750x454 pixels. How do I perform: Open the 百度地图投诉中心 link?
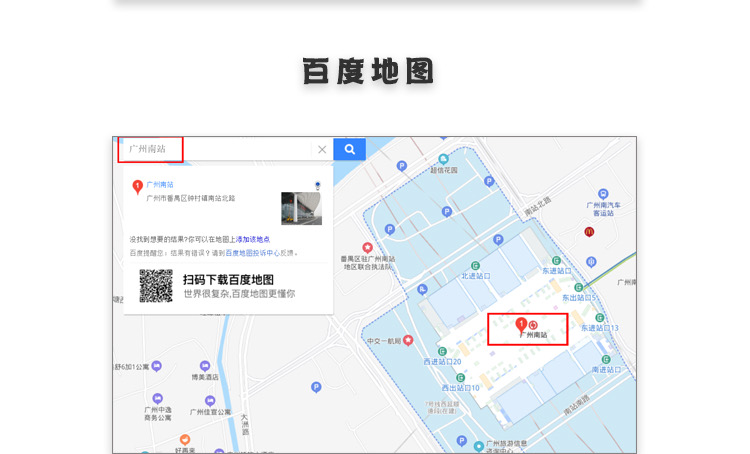[251, 253]
